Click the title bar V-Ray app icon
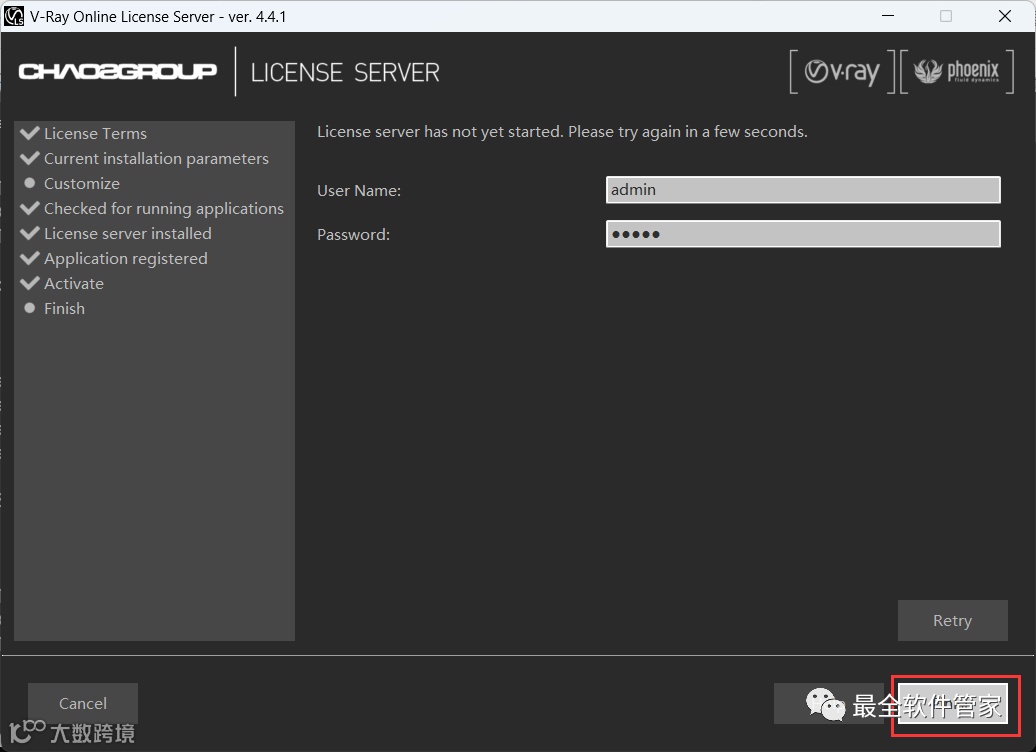Screen dimensions: 1036x752 pos(14,16)
